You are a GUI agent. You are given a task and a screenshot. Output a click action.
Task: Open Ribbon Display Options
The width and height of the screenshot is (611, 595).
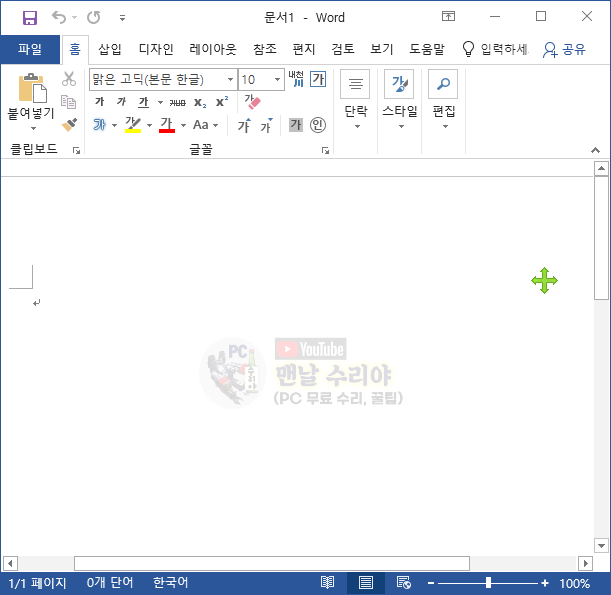click(x=448, y=16)
